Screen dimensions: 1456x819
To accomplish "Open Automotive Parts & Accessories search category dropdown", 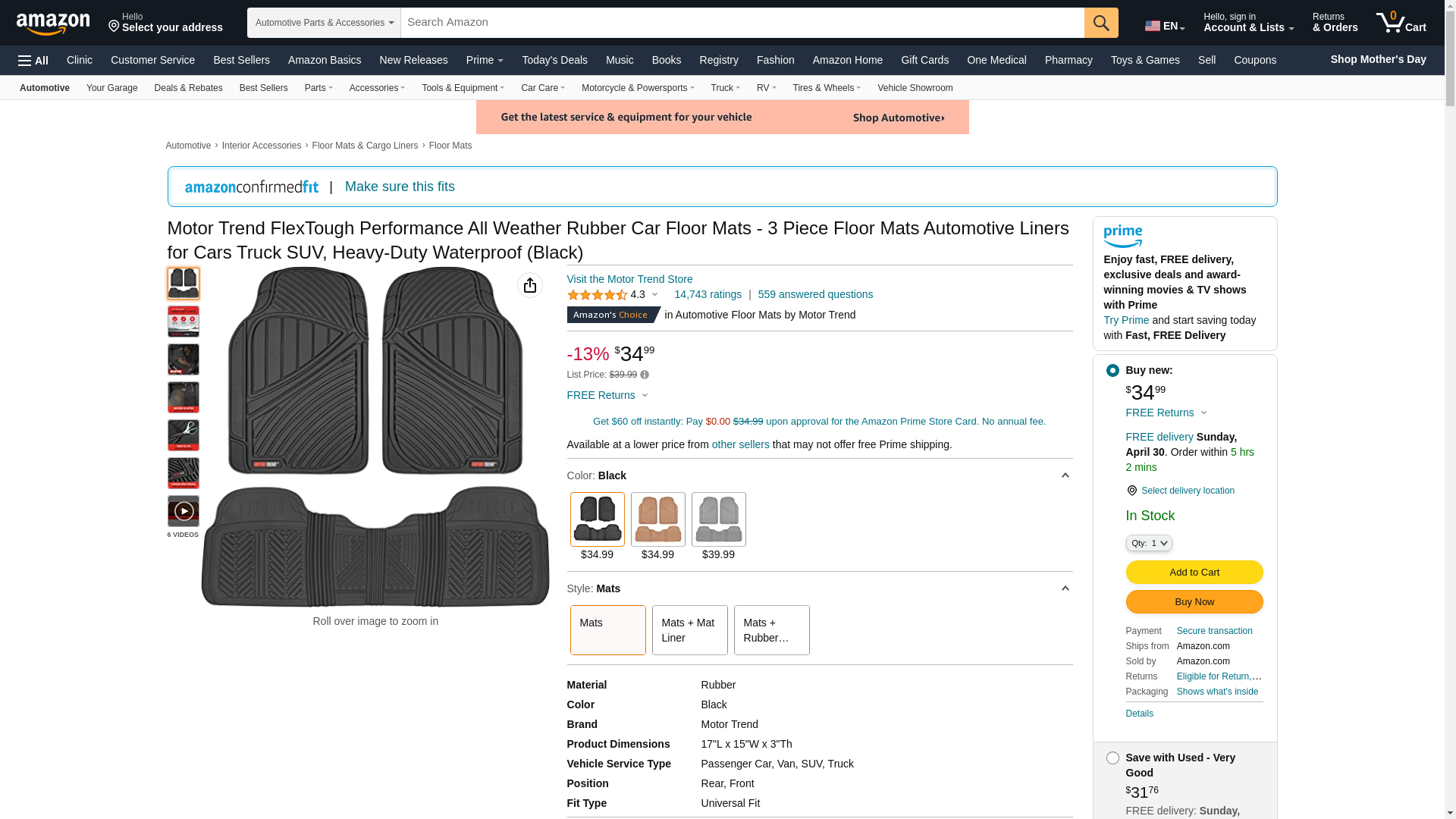I will [324, 23].
